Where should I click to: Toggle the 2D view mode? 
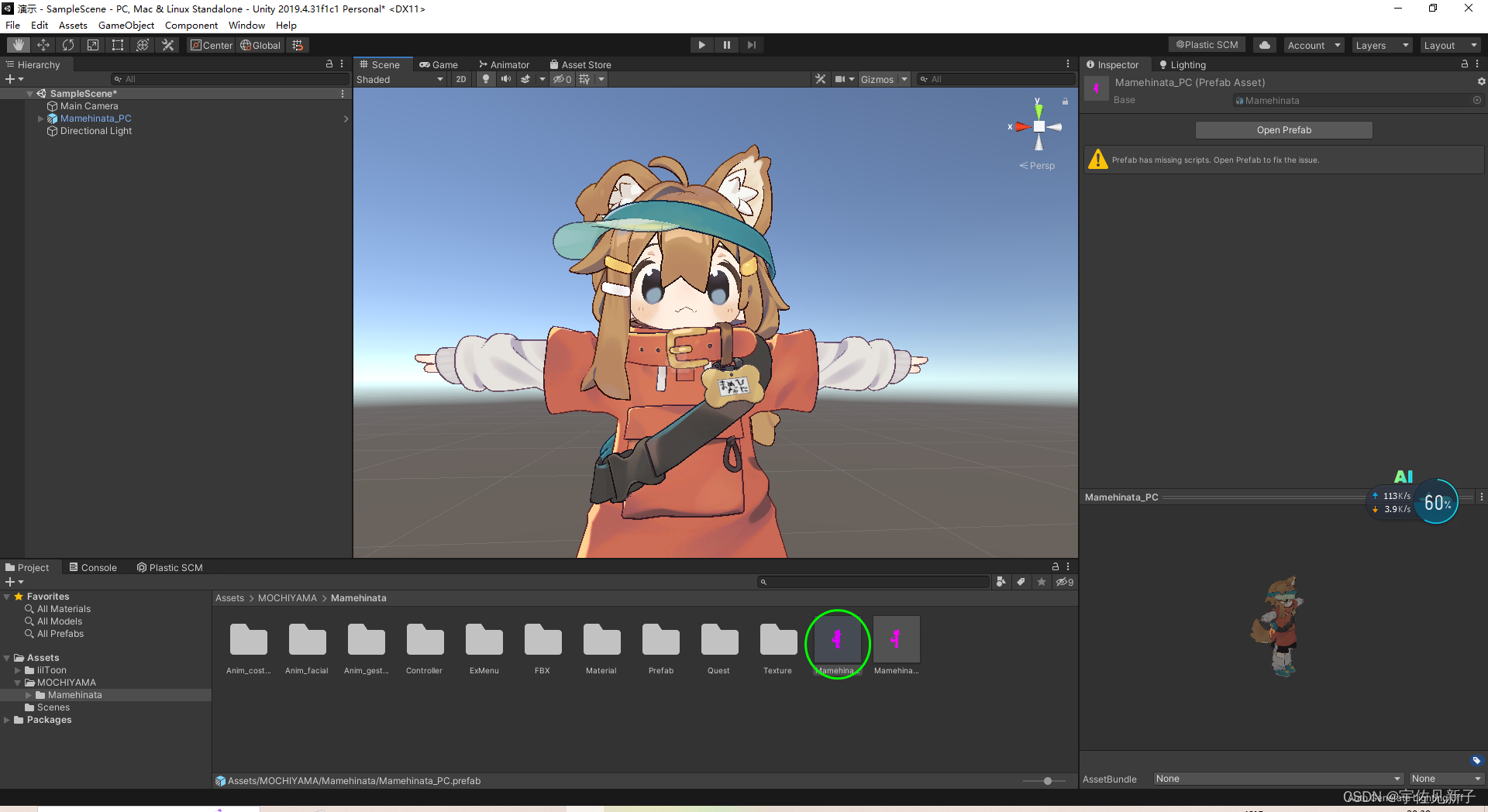(x=461, y=78)
